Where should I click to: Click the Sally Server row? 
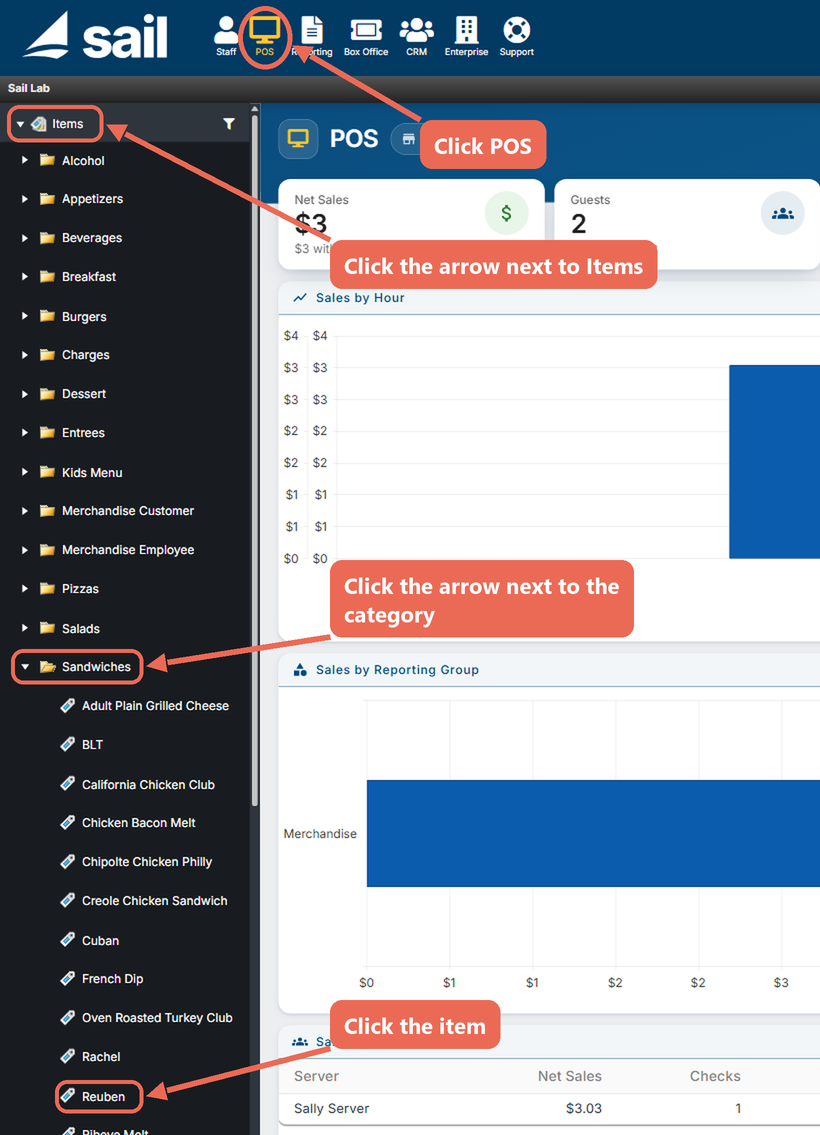point(549,1108)
